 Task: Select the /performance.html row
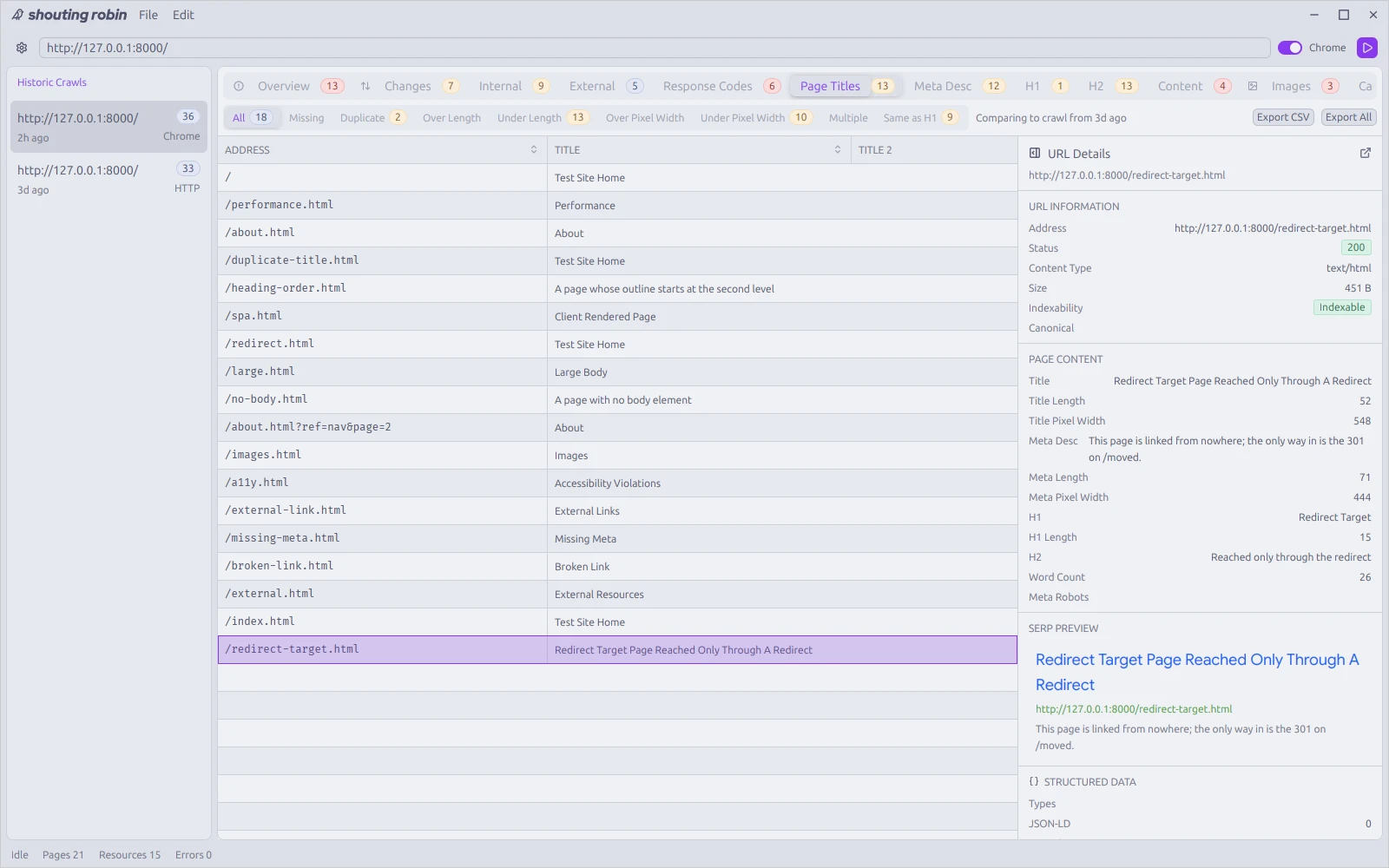[x=617, y=205]
